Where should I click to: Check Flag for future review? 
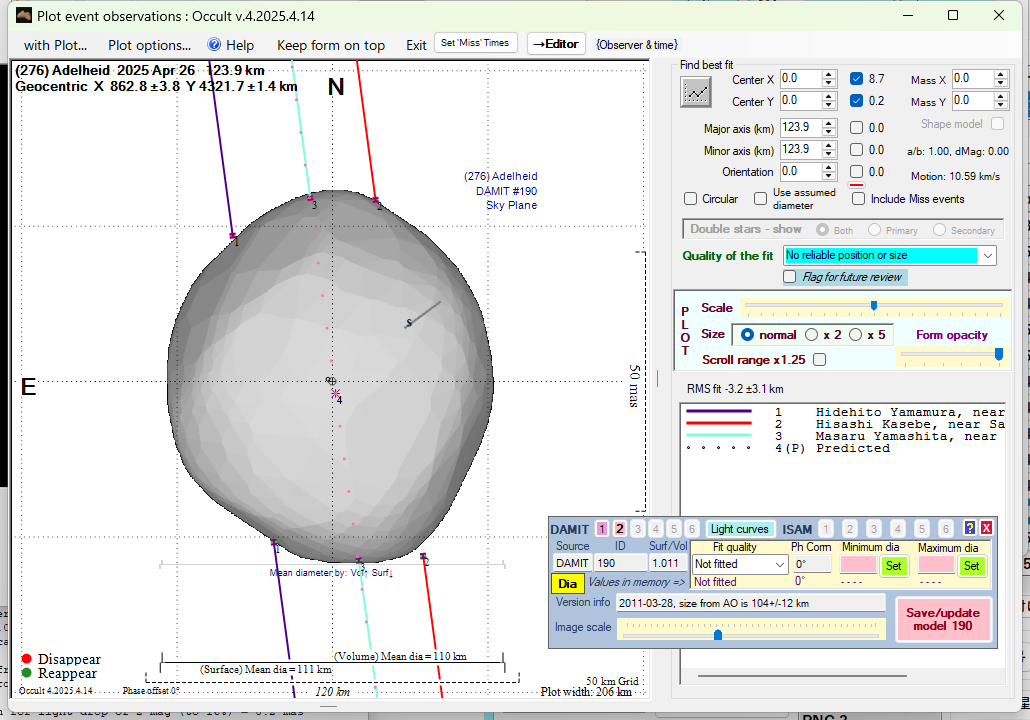(790, 277)
